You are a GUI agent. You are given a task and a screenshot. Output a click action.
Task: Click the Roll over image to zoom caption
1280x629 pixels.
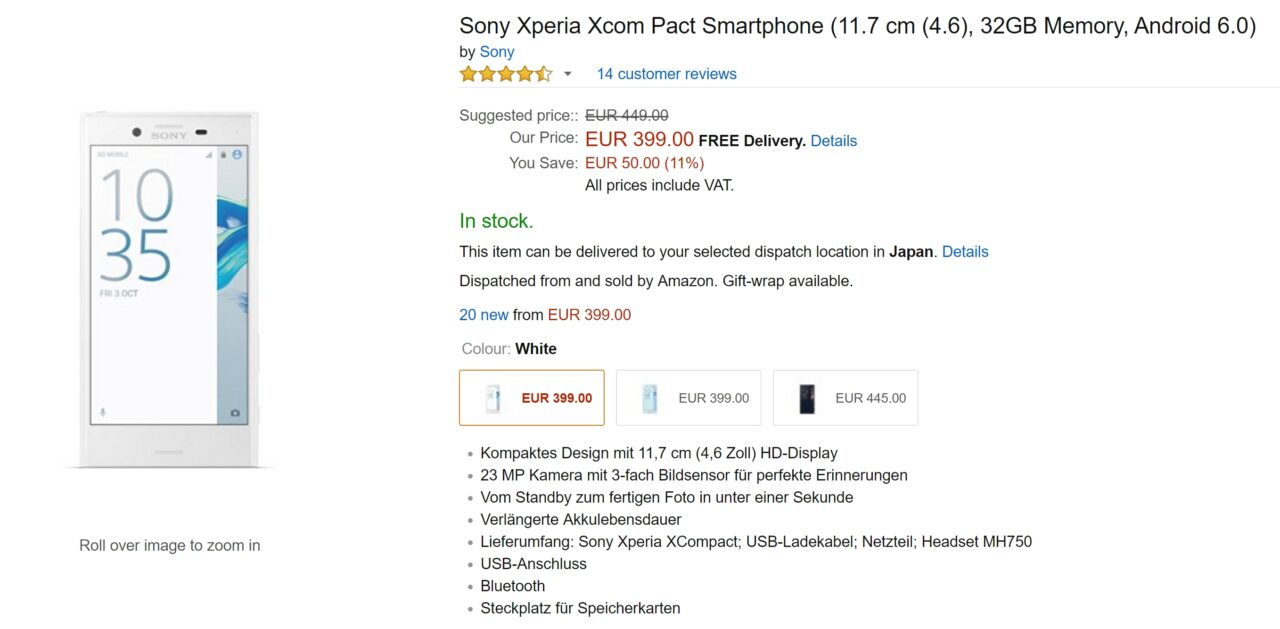click(x=170, y=545)
